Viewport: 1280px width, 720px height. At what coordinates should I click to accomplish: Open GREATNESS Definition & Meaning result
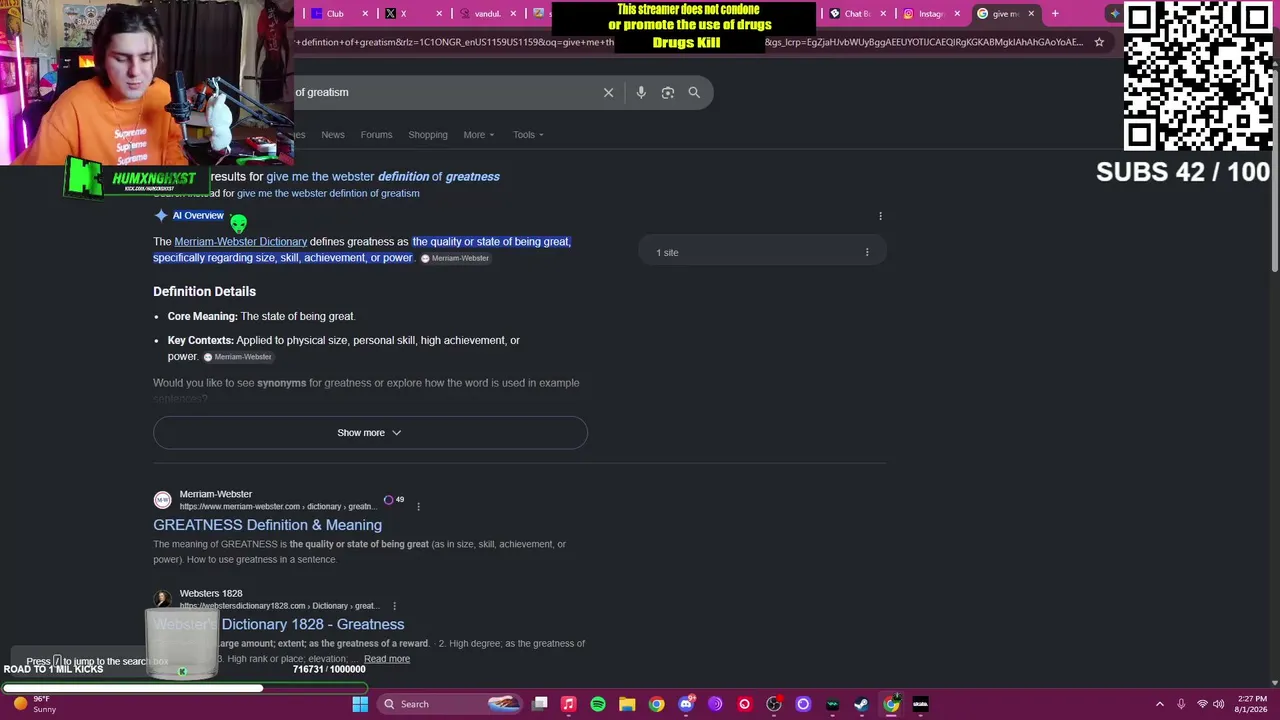click(x=267, y=525)
